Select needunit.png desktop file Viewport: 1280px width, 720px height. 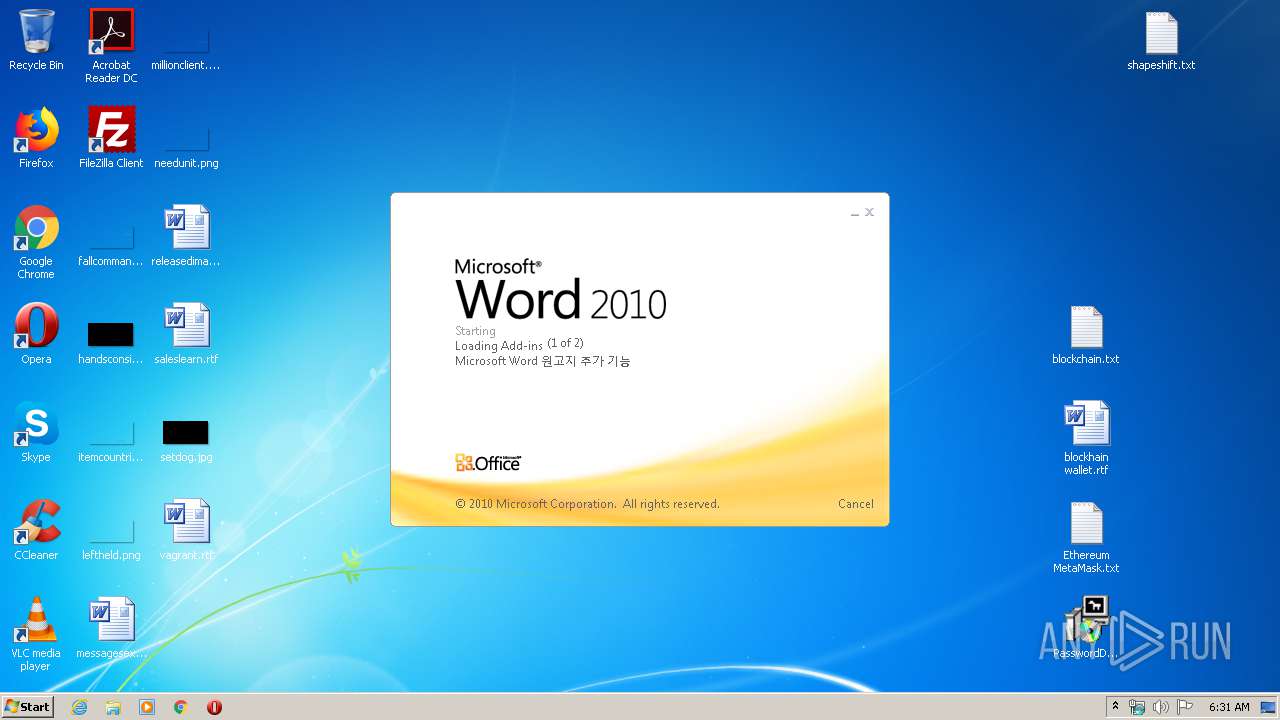[186, 145]
